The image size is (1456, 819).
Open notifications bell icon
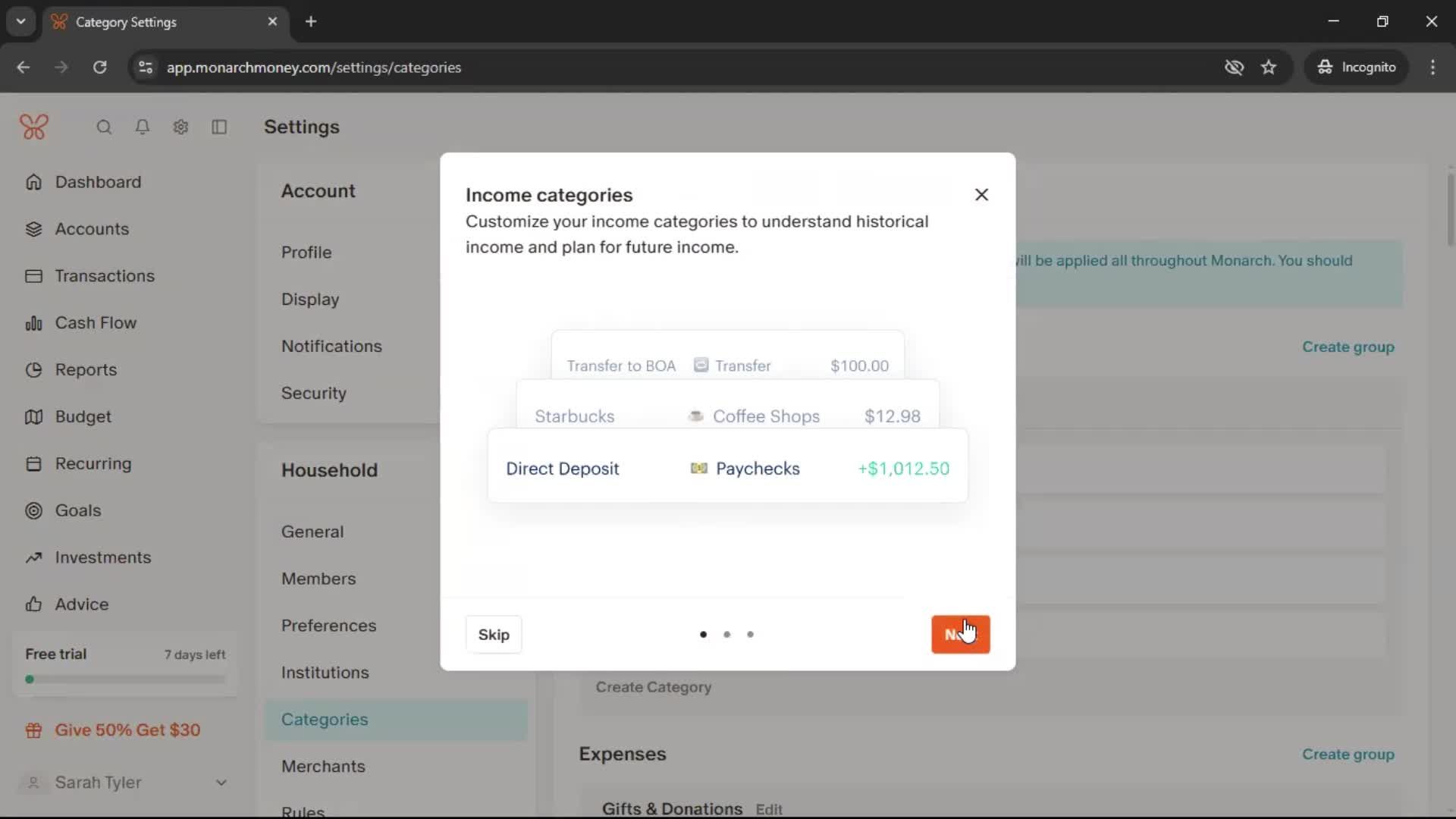[x=142, y=127]
